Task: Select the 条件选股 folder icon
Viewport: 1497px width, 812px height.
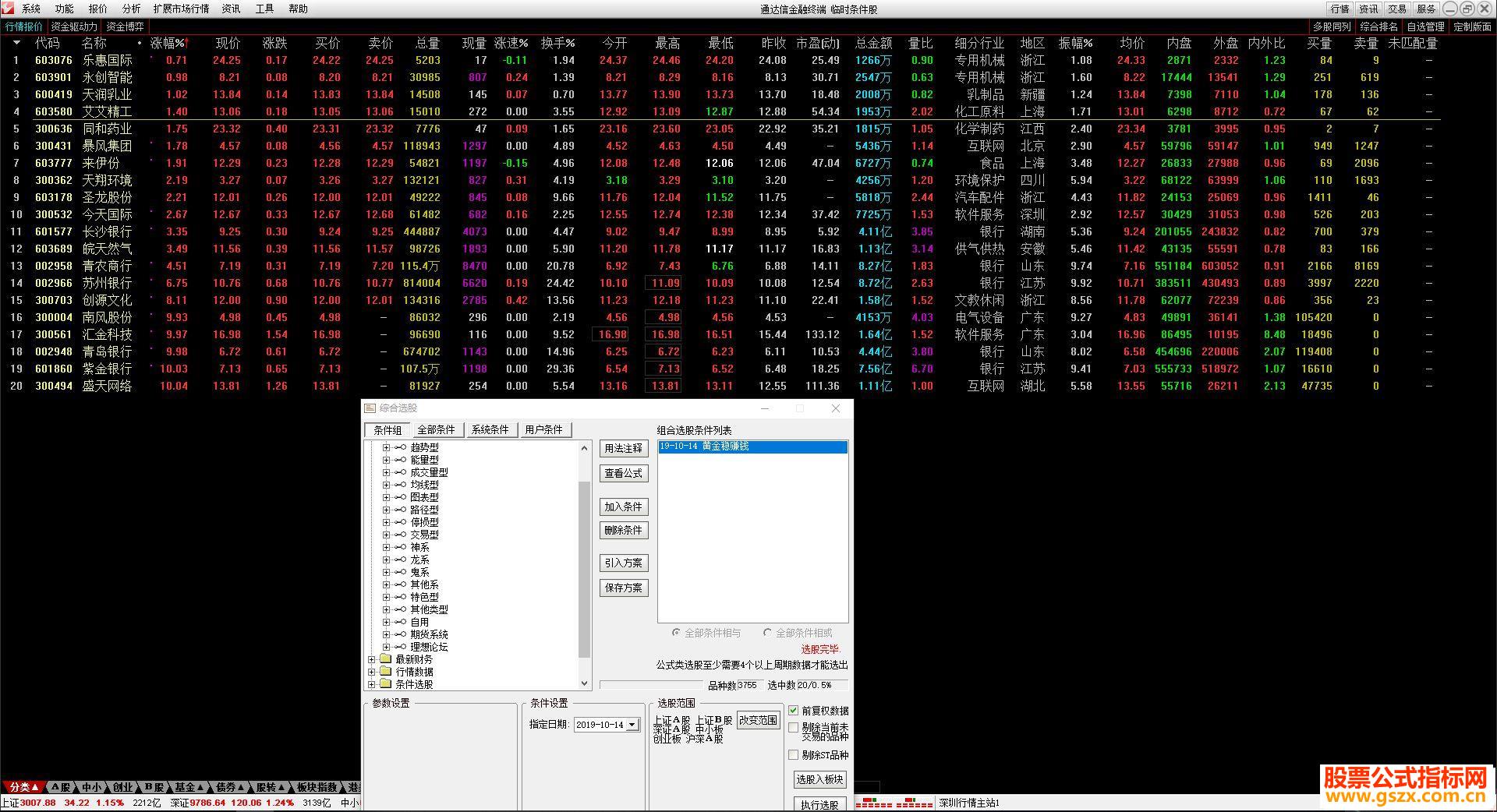Action: 384,684
